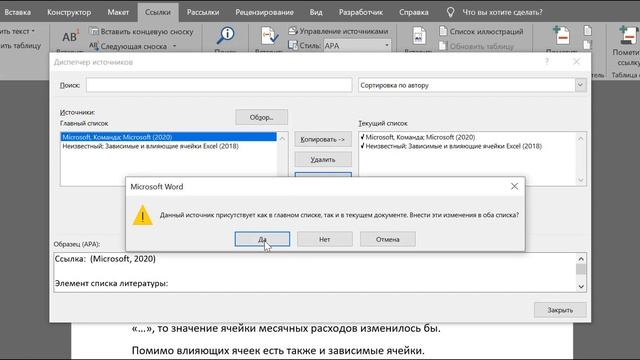Decline with the Нет button
This screenshot has height=360, width=640.
(325, 239)
